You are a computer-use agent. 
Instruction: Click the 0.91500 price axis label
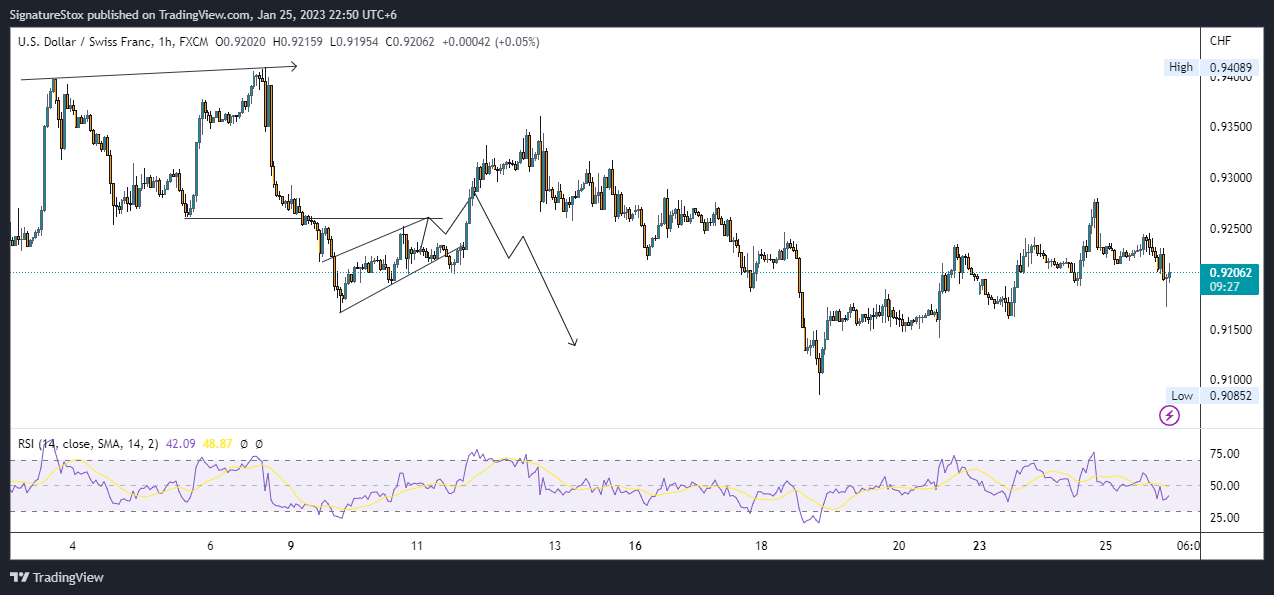[x=1230, y=329]
